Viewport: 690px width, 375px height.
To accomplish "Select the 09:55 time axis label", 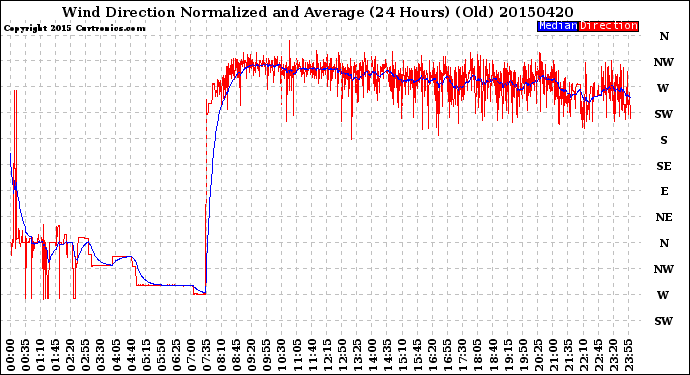I will click(267, 355).
